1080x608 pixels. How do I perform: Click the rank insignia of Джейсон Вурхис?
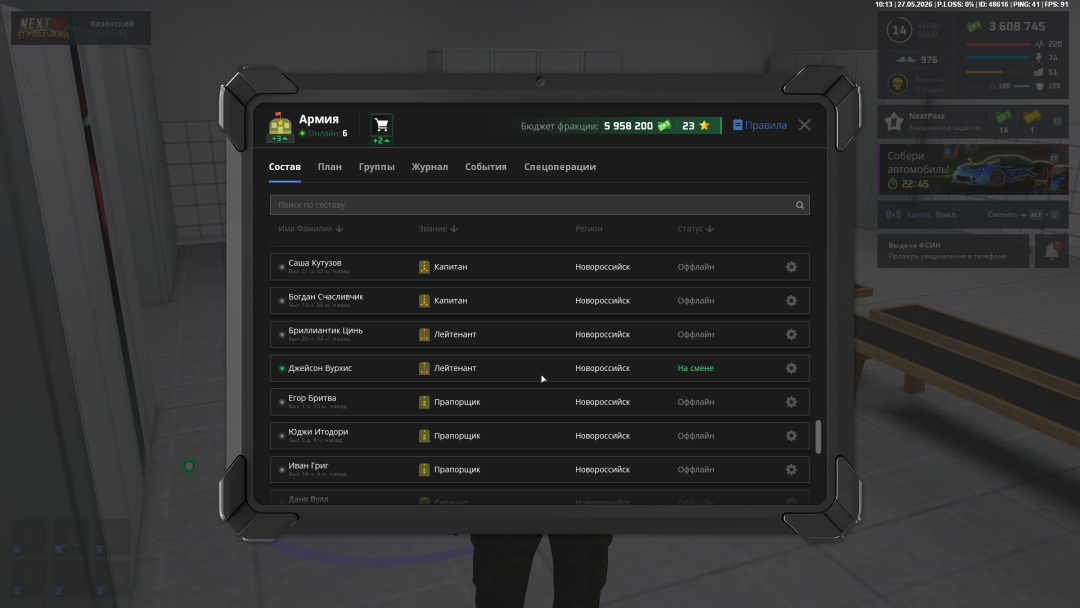(424, 368)
